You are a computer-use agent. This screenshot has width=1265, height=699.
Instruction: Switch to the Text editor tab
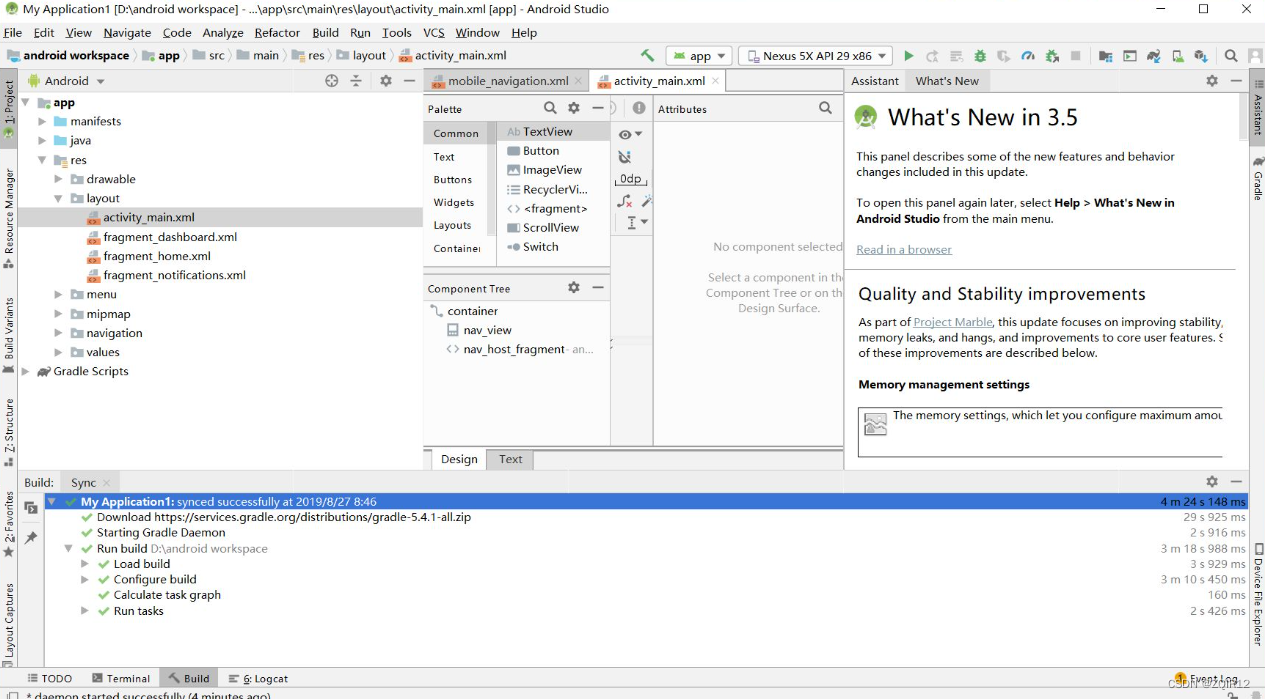510,459
